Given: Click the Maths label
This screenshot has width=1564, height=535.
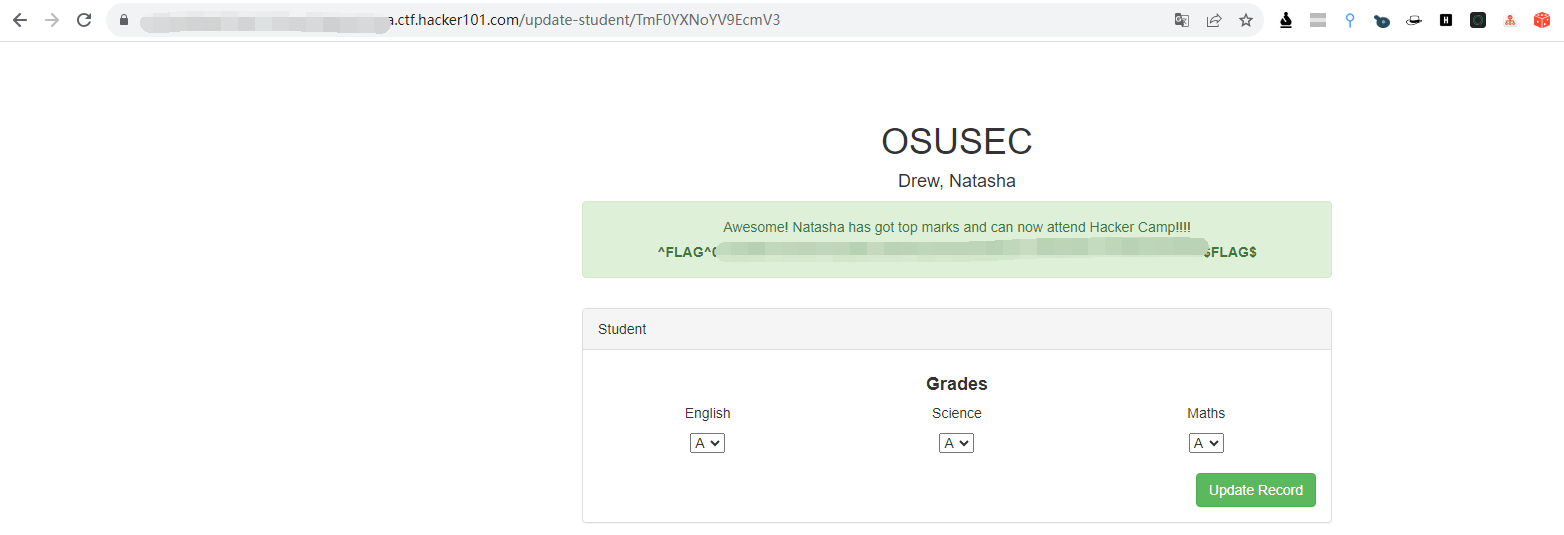Looking at the screenshot, I should [1206, 413].
